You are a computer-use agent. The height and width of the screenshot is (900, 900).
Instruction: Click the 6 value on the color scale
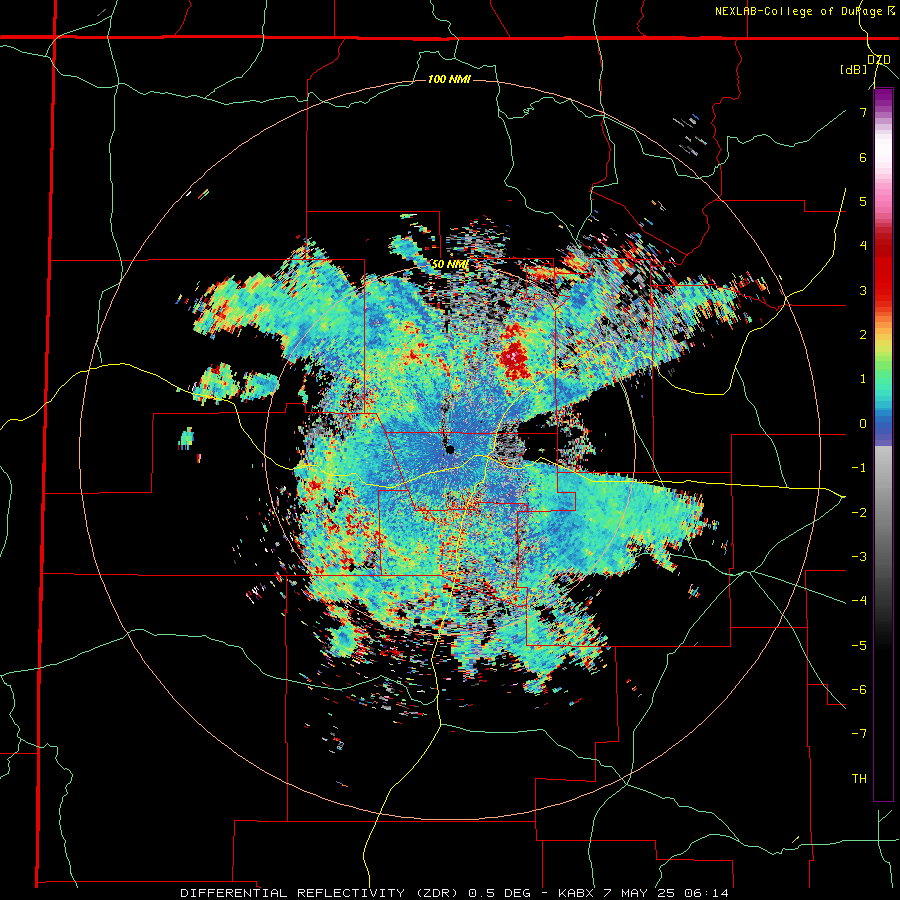tap(863, 157)
